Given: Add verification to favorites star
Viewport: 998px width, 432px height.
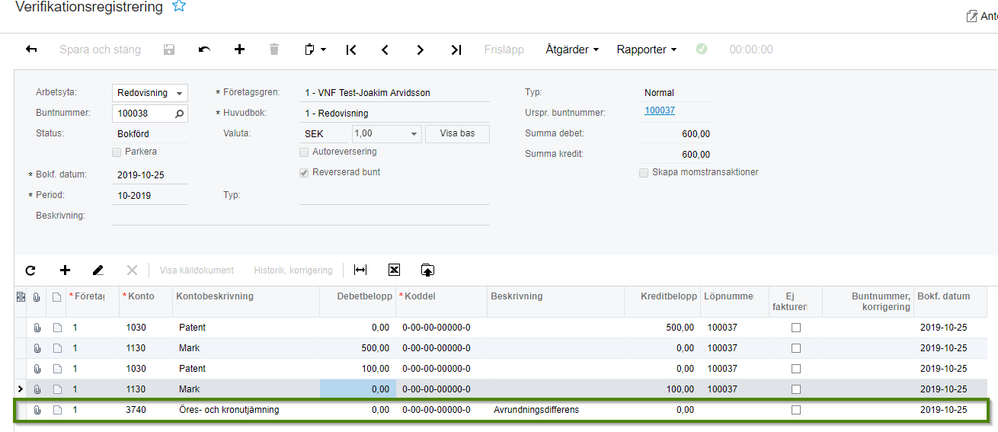Looking at the screenshot, I should click(x=179, y=7).
